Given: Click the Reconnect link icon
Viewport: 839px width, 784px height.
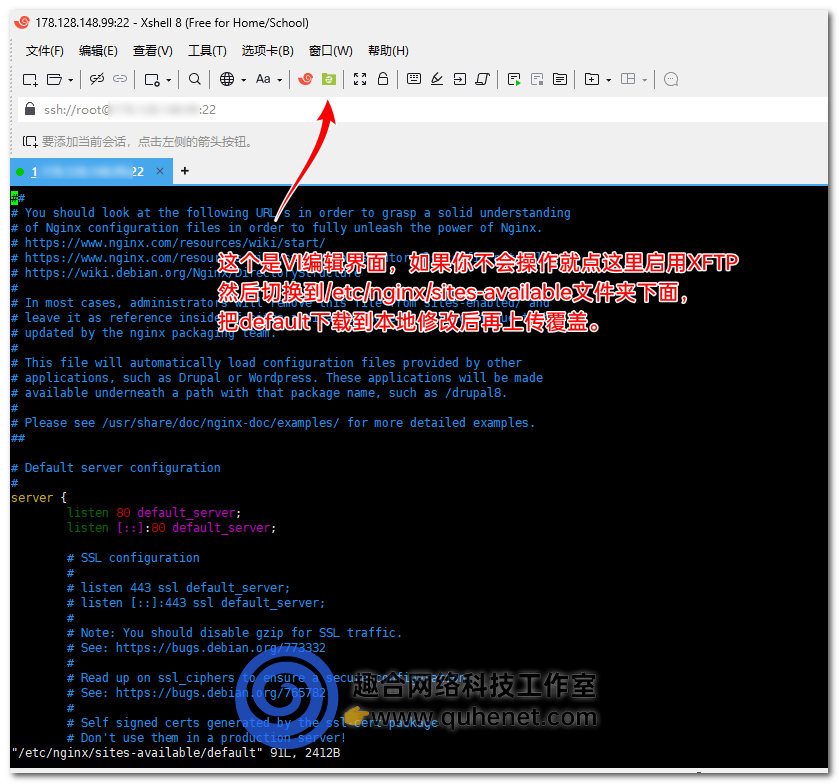Looking at the screenshot, I should tap(120, 79).
